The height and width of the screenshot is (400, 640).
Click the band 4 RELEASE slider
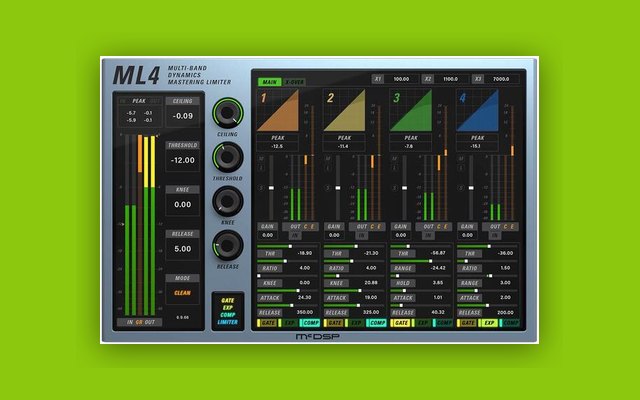point(487,305)
